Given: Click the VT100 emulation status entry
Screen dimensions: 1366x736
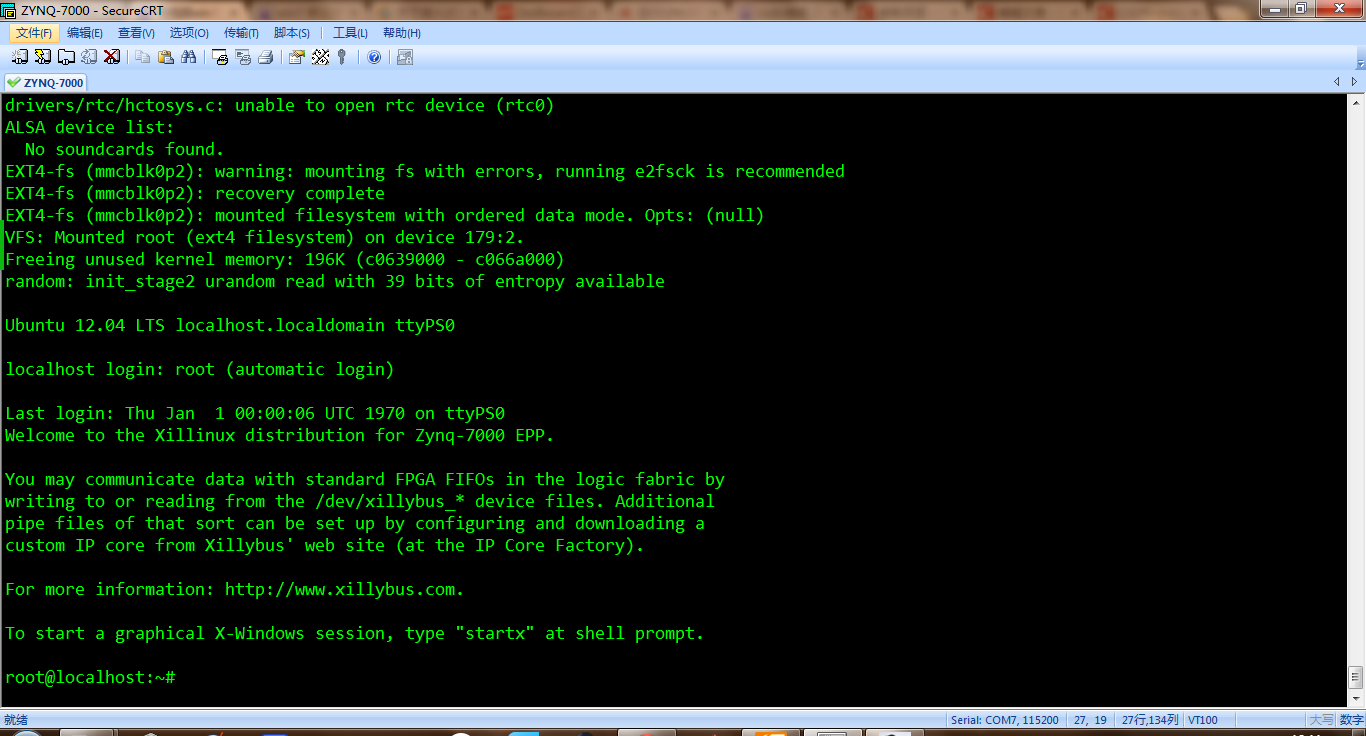Looking at the screenshot, I should pyautogui.click(x=1202, y=720).
